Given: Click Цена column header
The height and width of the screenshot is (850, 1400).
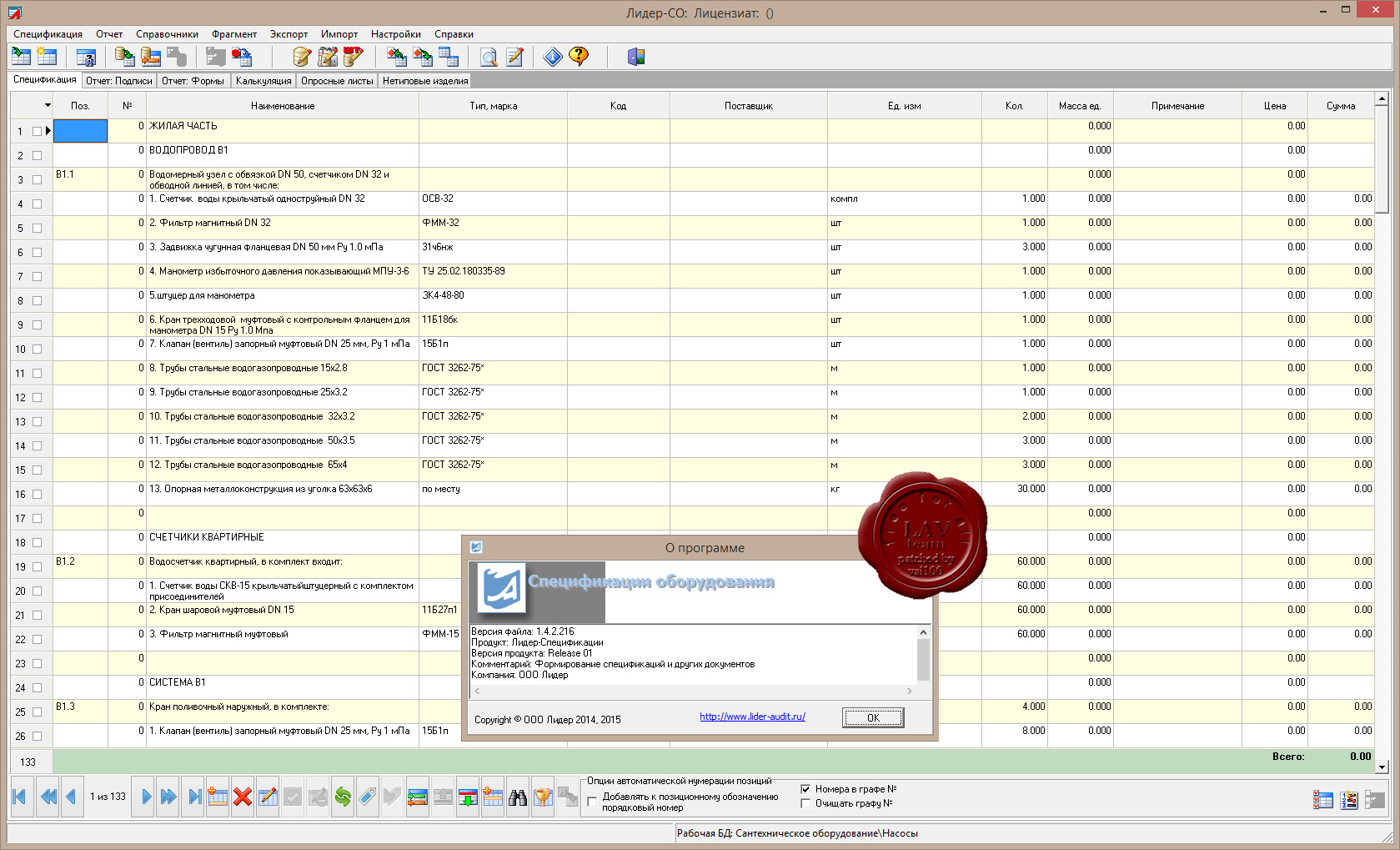Looking at the screenshot, I should coord(1275,106).
